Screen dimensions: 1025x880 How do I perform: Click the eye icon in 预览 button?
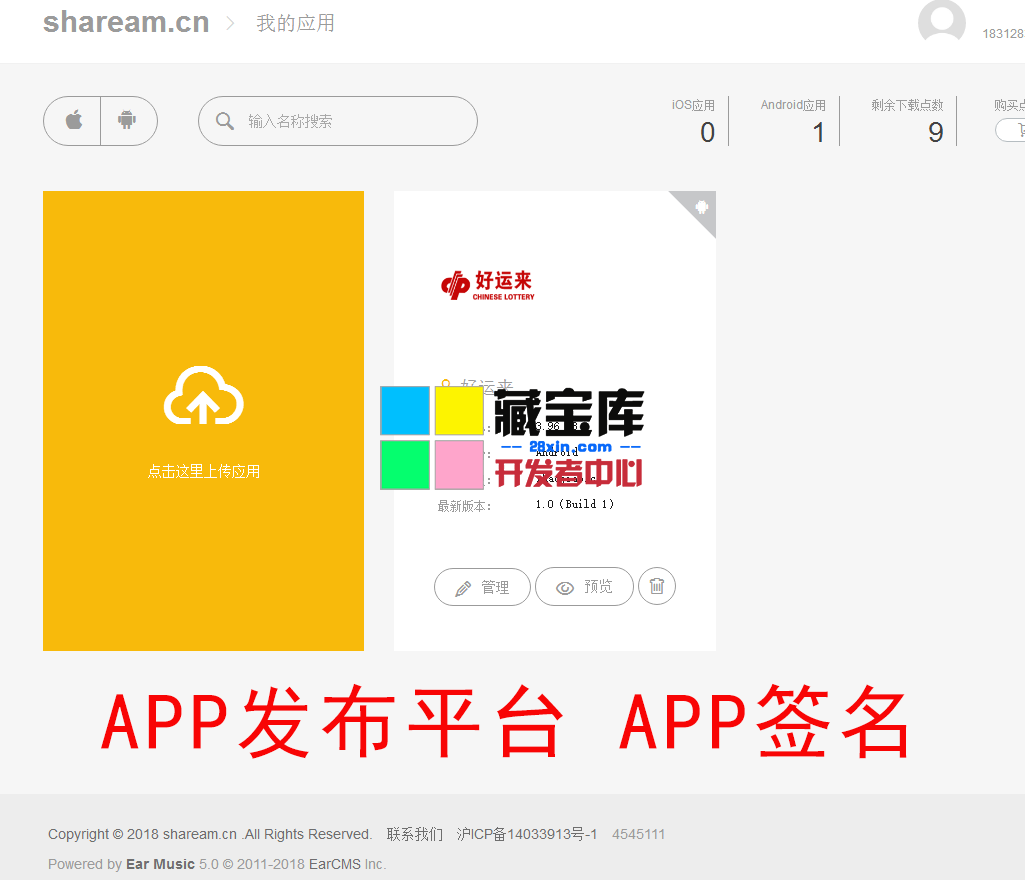[x=565, y=588]
